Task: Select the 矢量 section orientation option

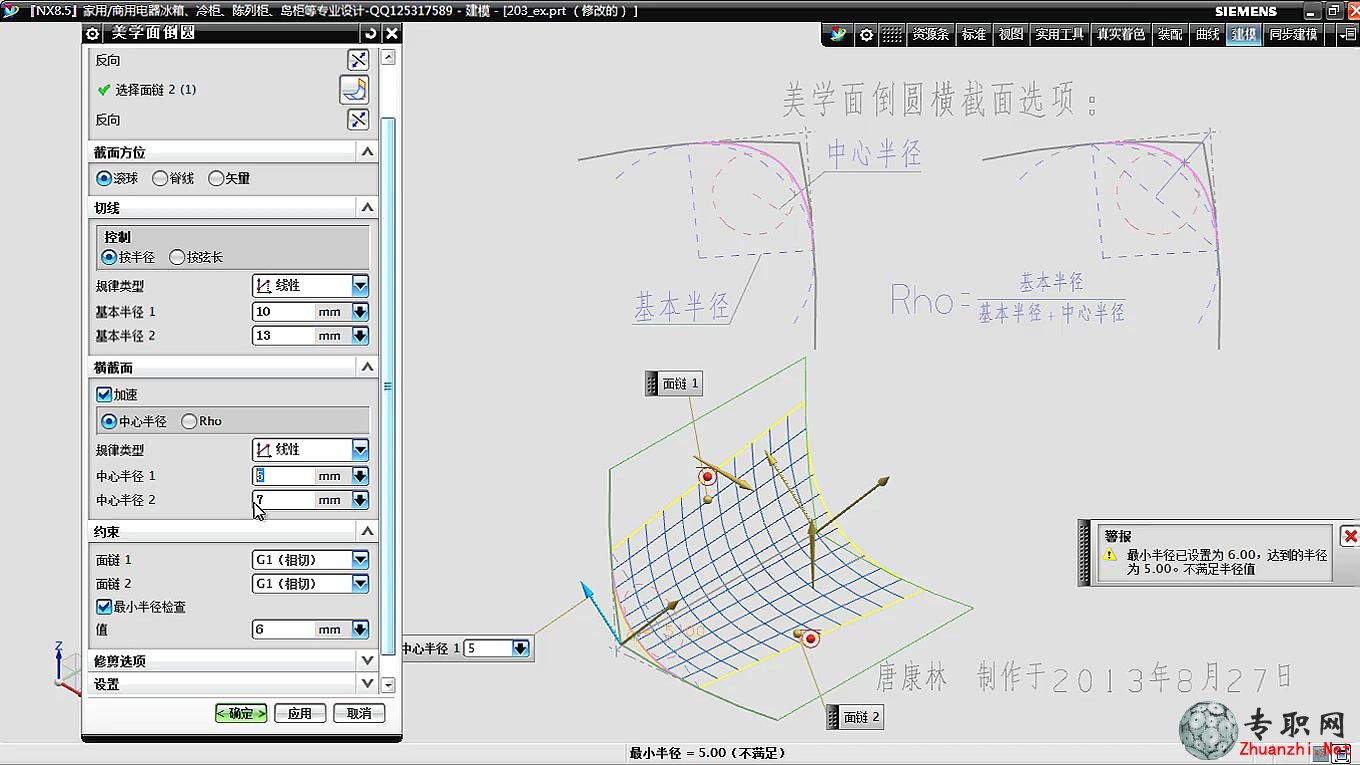Action: [x=228, y=178]
